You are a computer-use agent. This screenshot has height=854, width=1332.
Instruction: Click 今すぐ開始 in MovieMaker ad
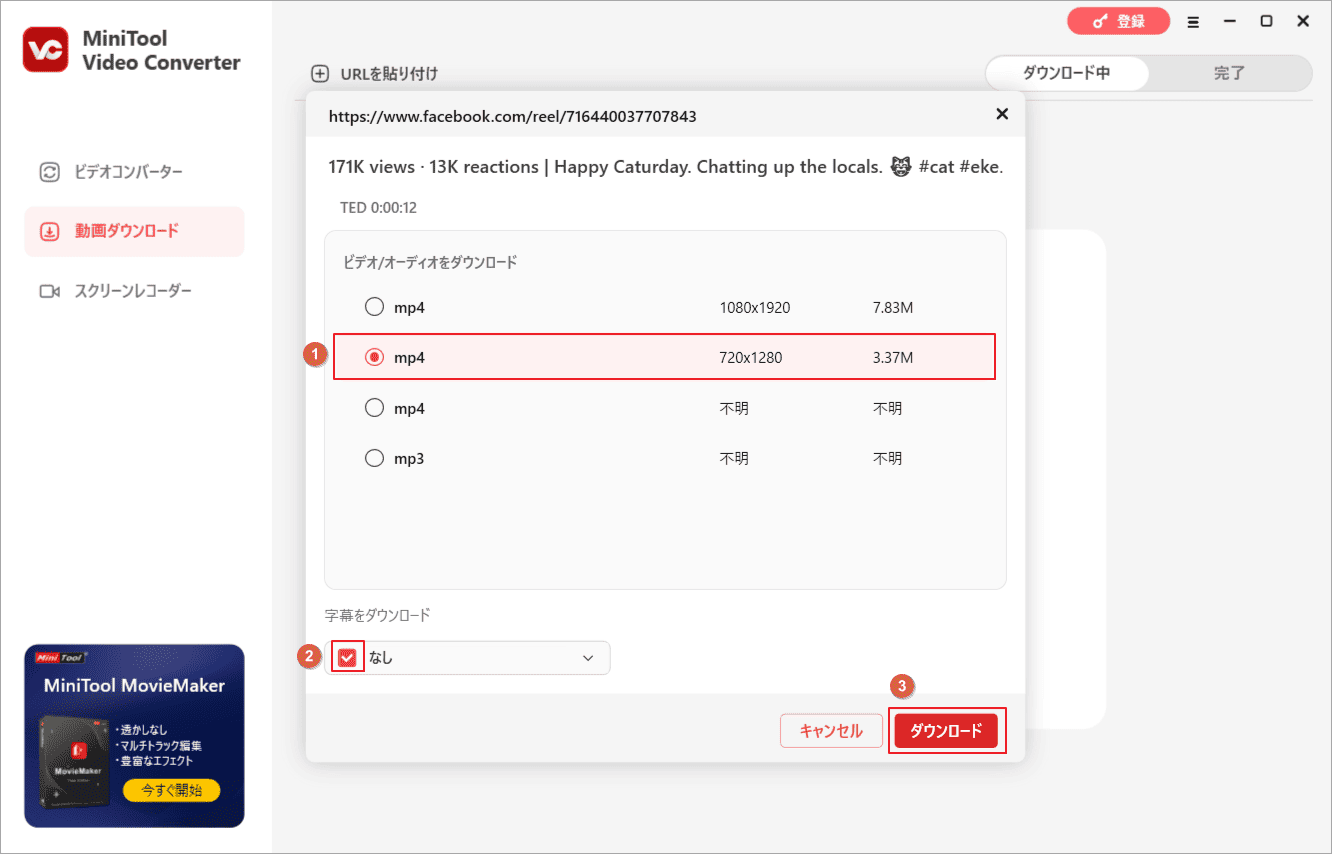pos(172,790)
